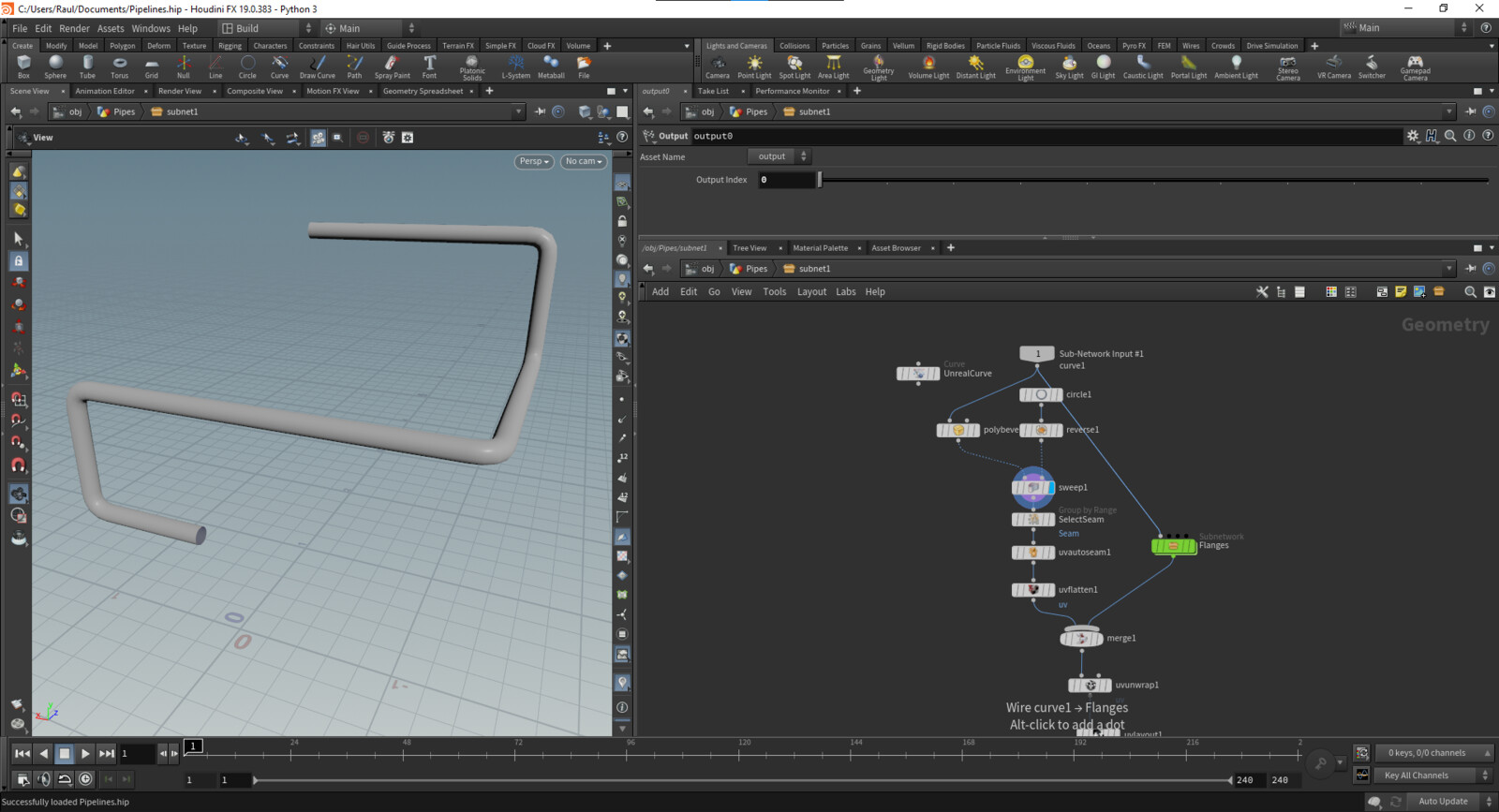Toggle audio on the playbar
The image size is (1499, 812).
click(43, 779)
